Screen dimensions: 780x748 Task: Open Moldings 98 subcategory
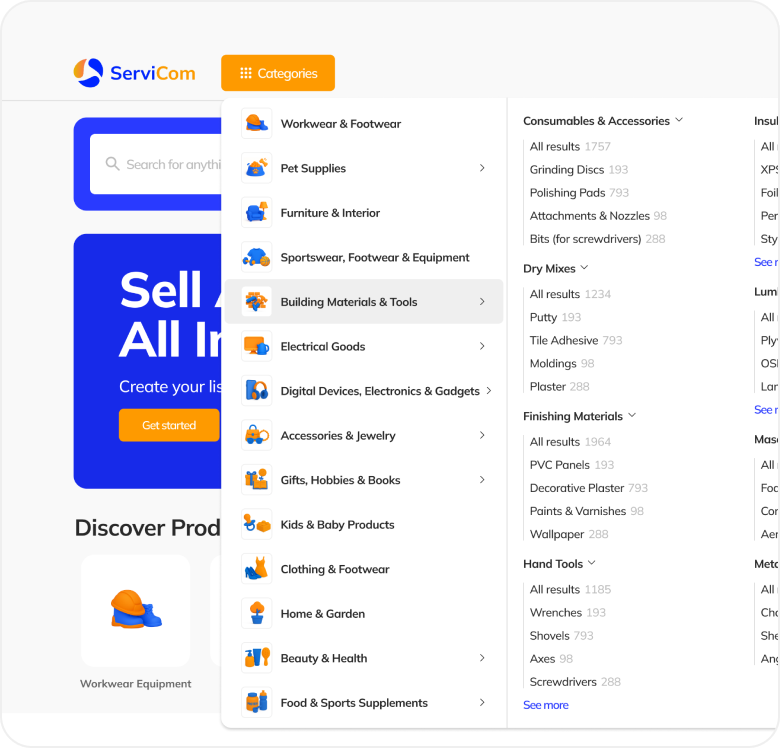pos(562,364)
